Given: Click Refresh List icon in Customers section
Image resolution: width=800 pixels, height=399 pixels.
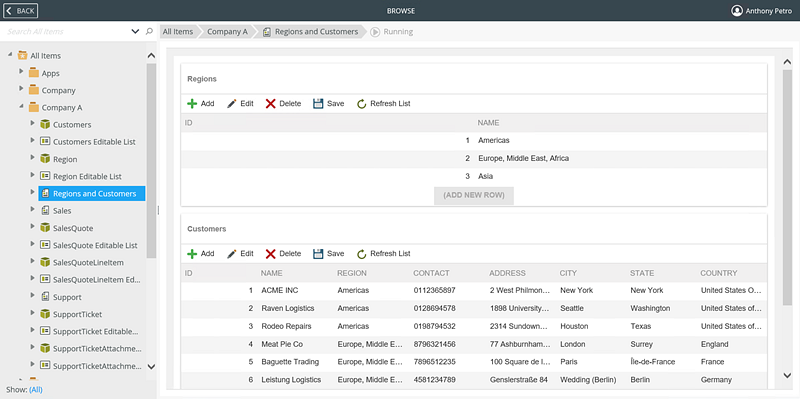Looking at the screenshot, I should pos(362,254).
